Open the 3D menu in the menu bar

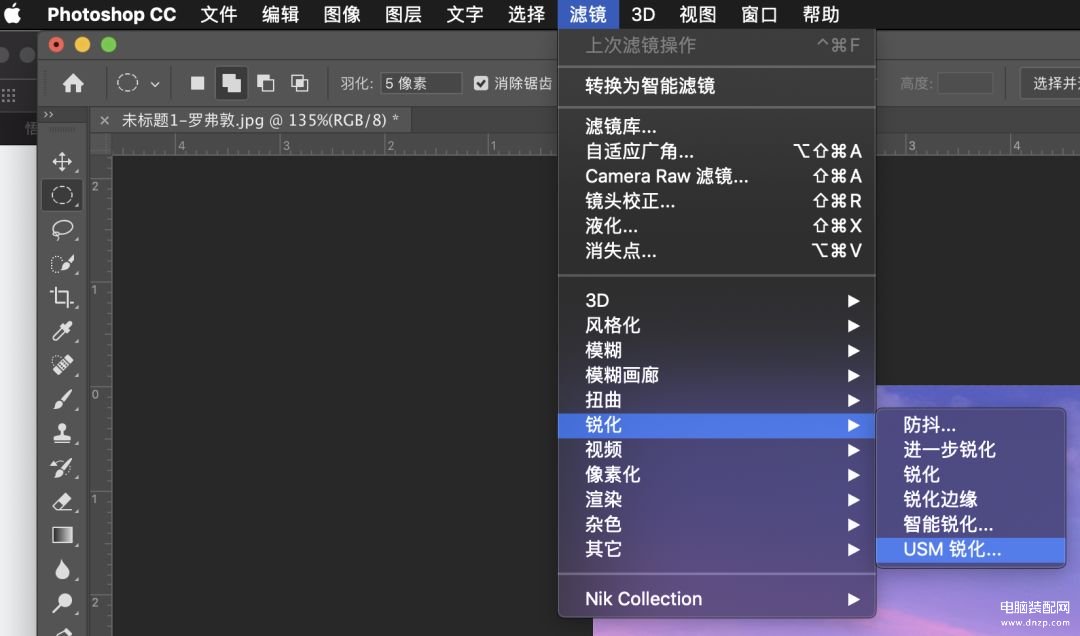coord(643,14)
